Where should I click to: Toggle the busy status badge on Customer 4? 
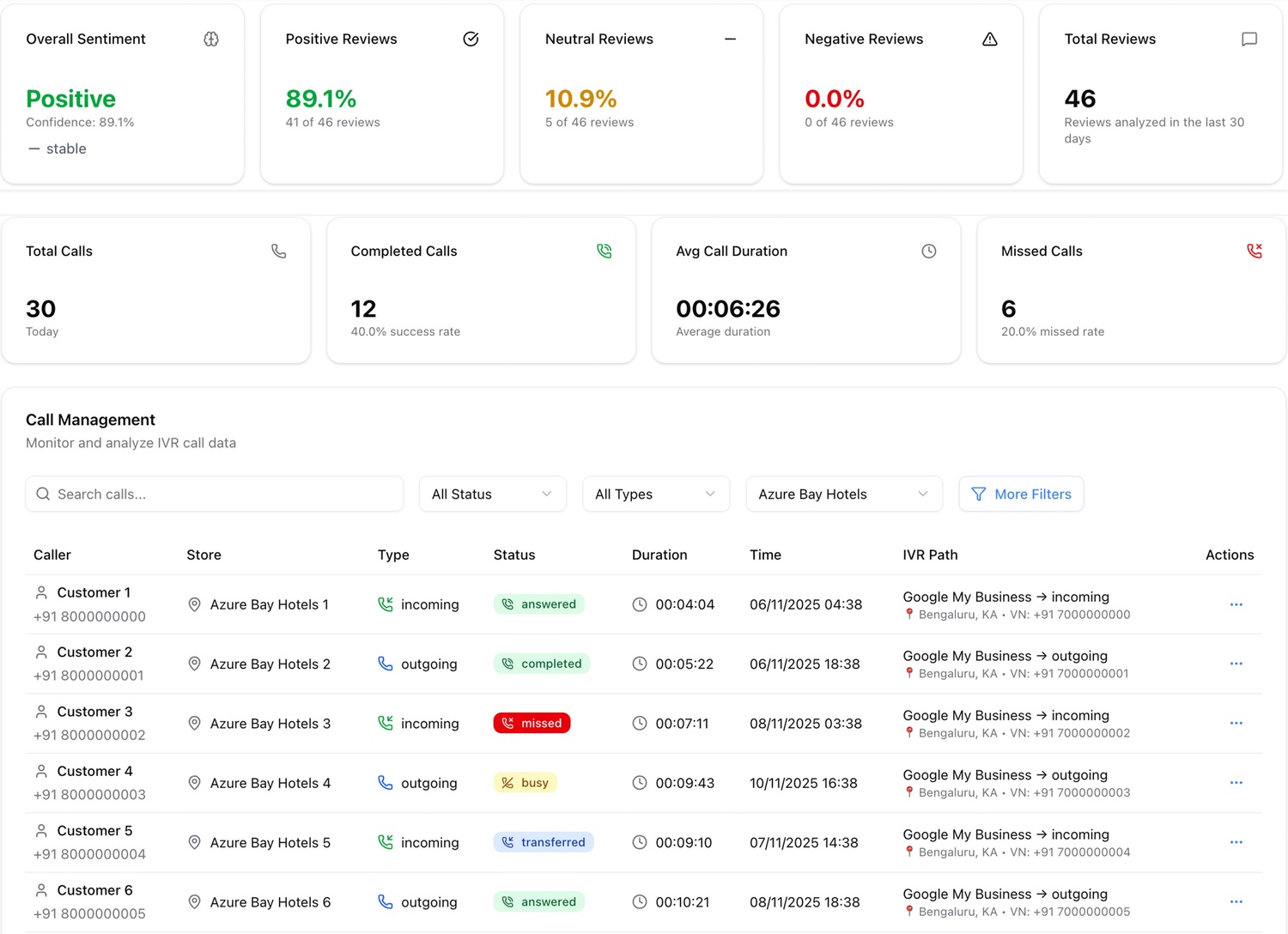[x=526, y=782]
